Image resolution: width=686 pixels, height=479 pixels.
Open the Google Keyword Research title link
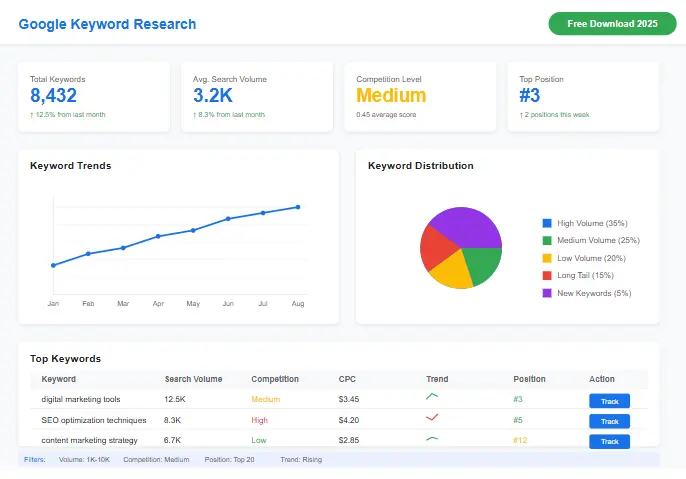(x=107, y=24)
